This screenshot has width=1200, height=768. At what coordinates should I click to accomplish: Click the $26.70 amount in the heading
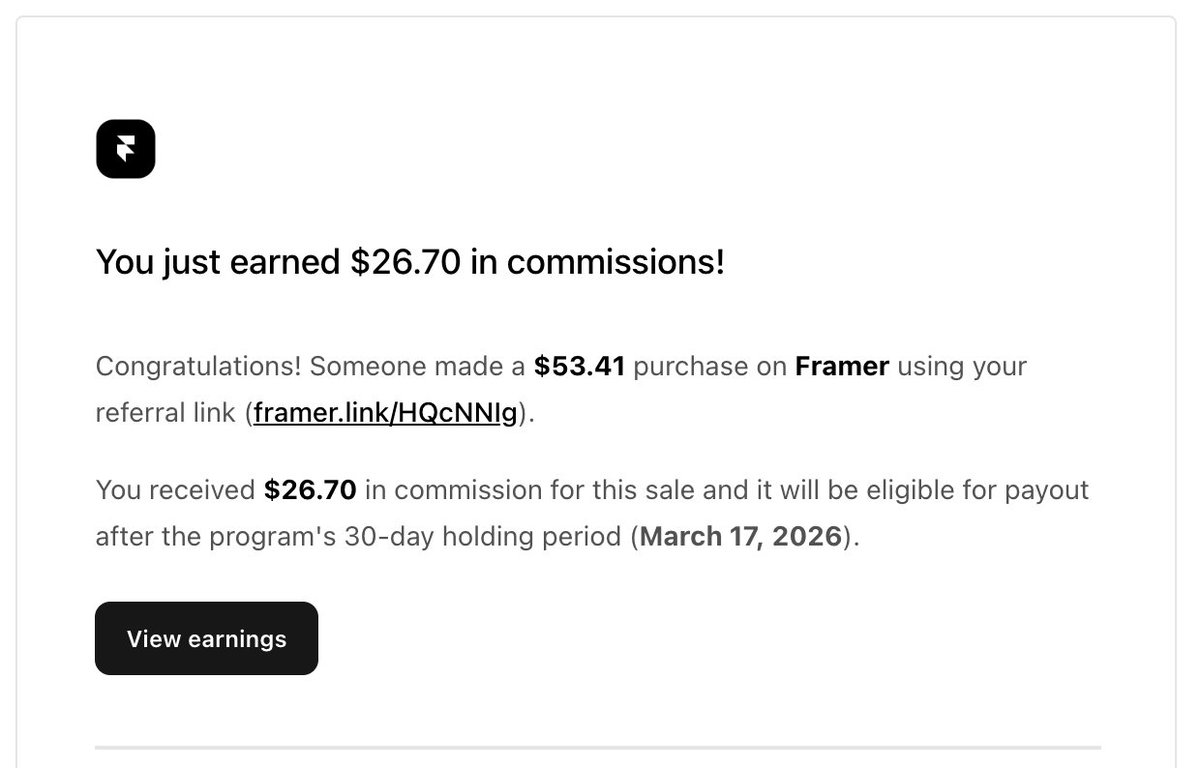tap(405, 263)
